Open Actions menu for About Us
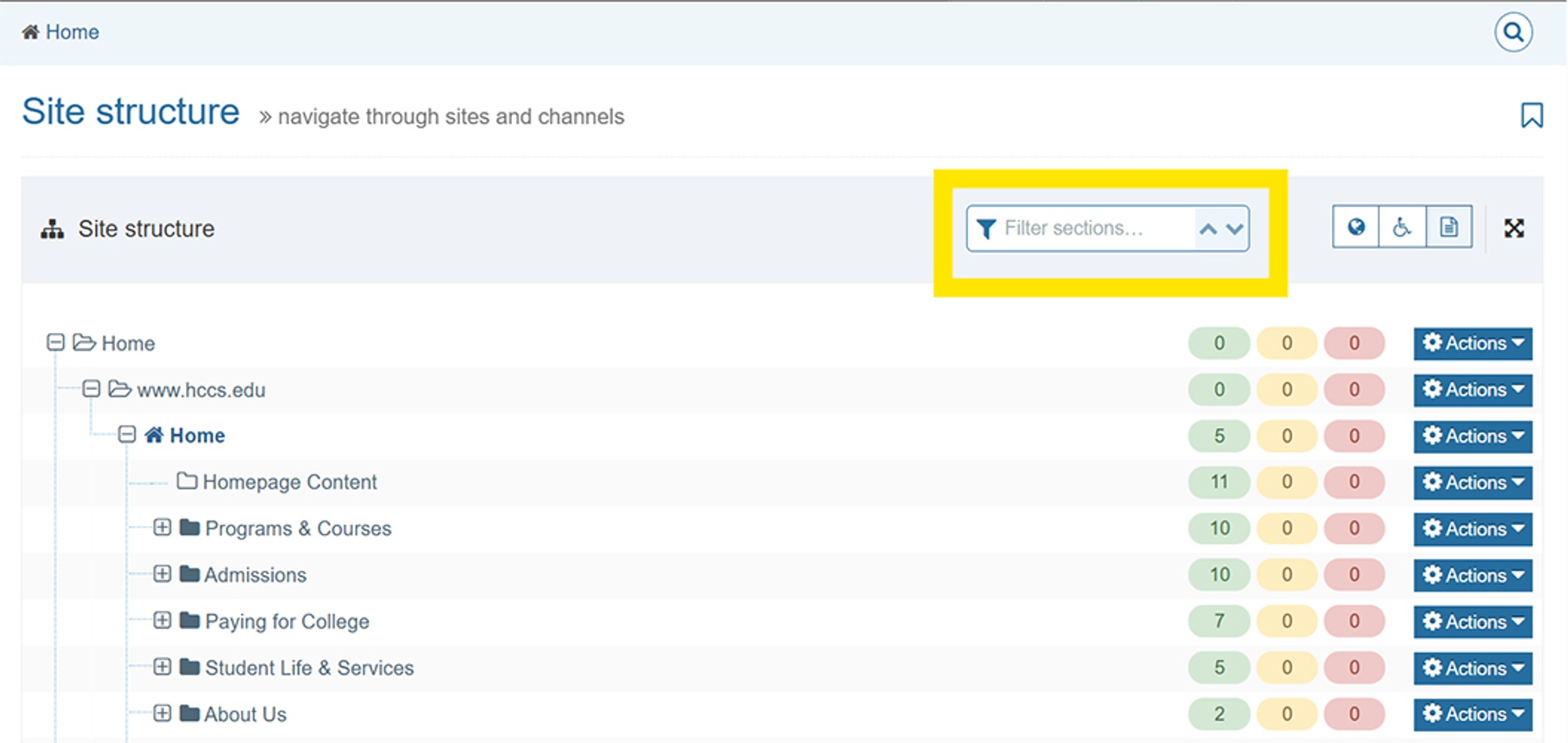 tap(1473, 714)
